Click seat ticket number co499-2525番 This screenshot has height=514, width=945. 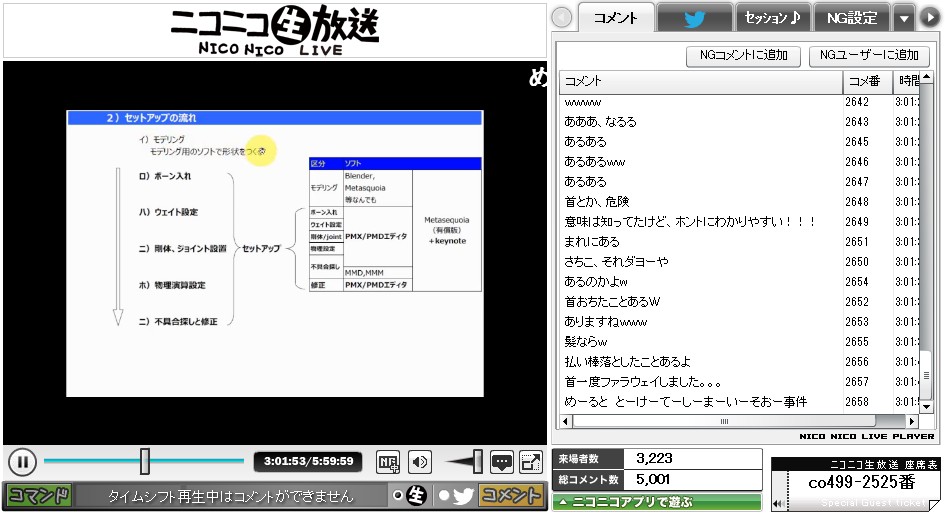click(861, 482)
